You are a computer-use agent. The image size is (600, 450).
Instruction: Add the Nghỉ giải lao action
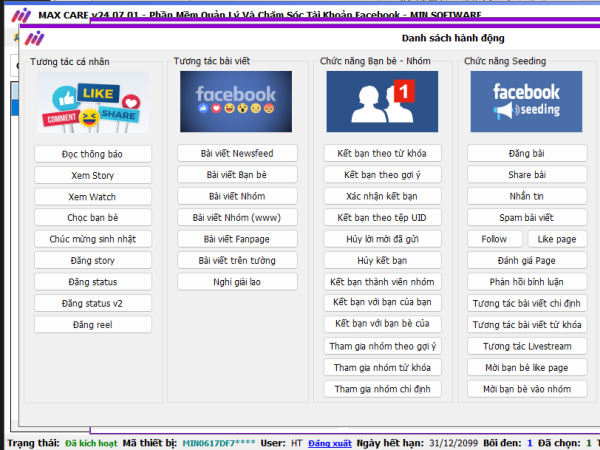pos(237,282)
